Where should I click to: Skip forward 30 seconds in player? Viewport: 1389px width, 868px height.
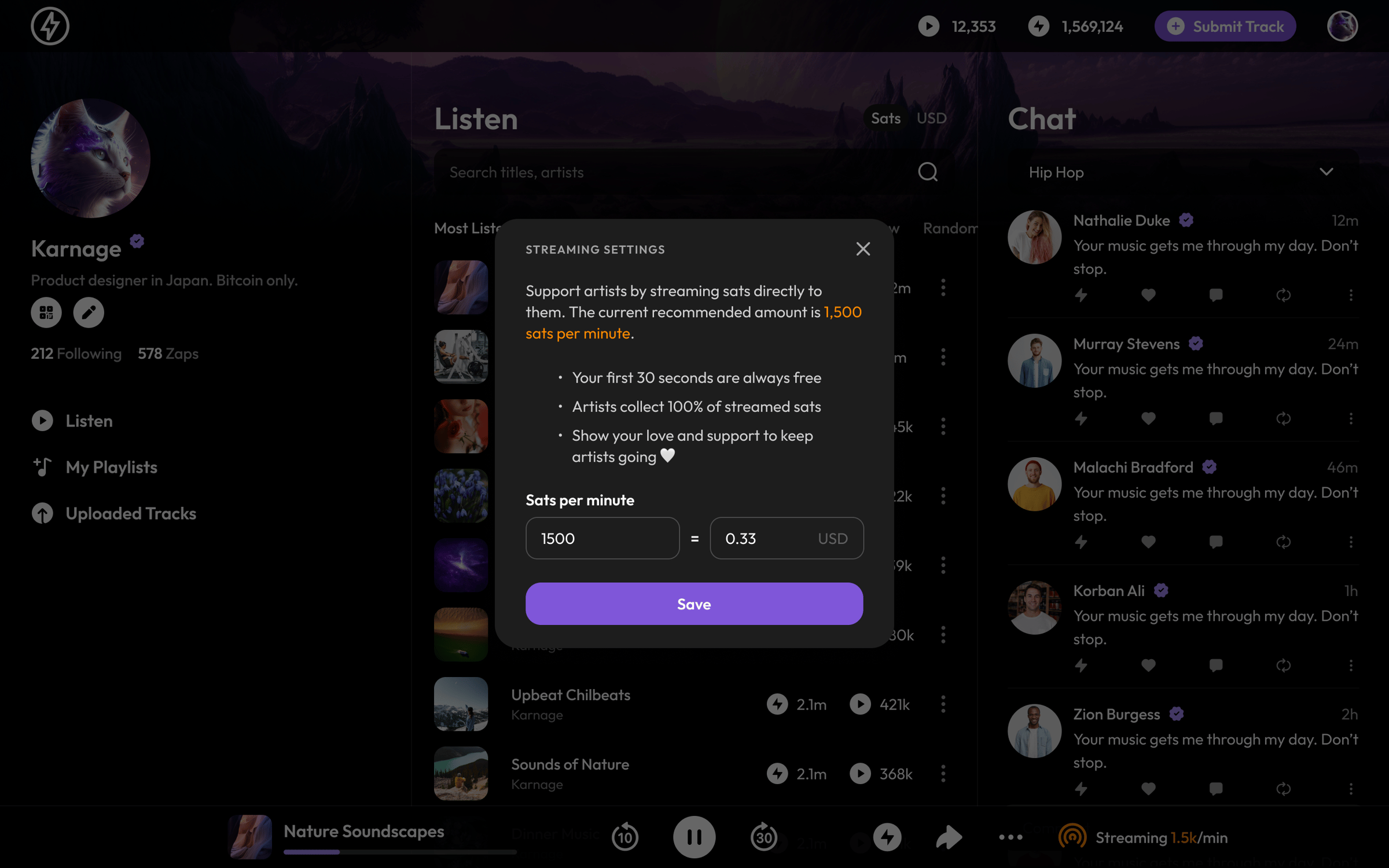coord(763,837)
